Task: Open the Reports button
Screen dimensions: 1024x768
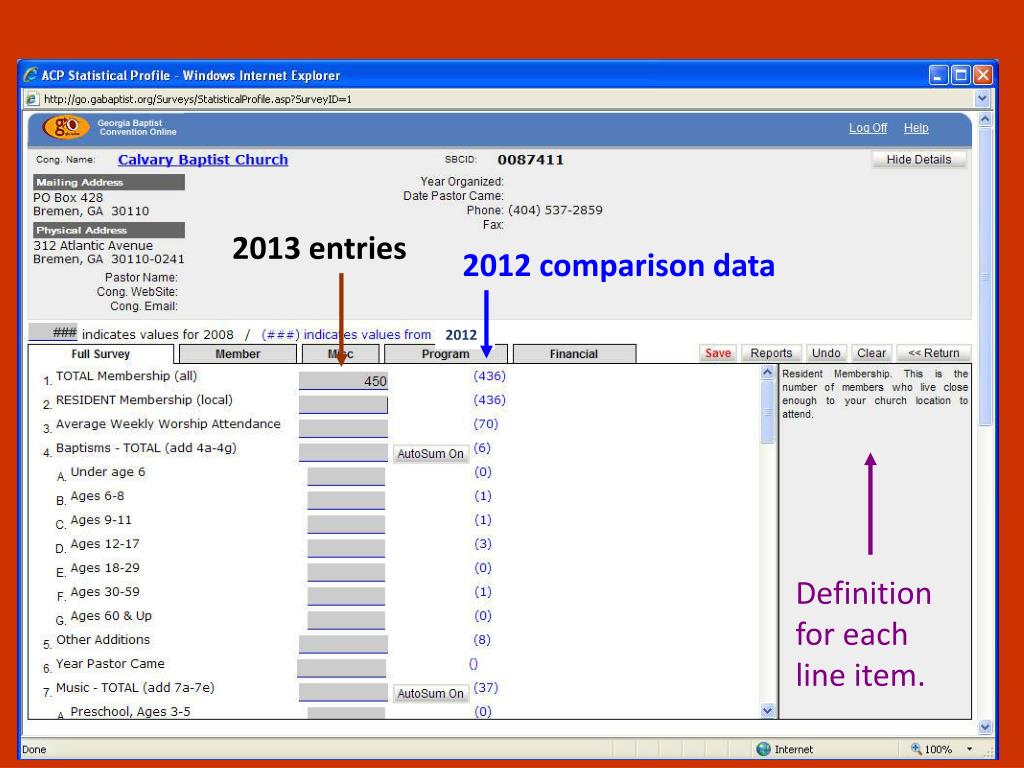Action: 771,353
